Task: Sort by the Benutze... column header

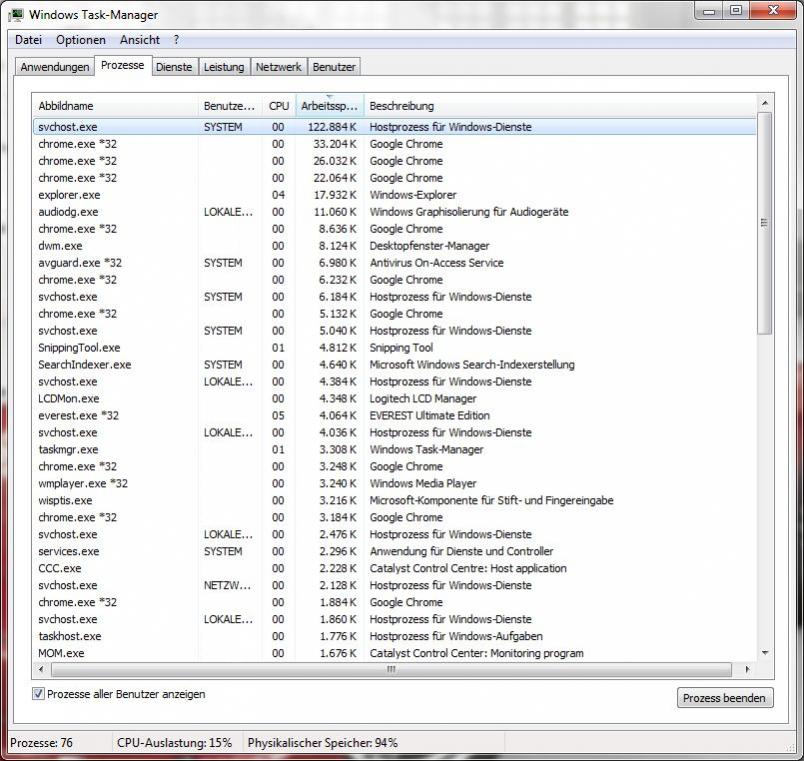Action: (x=230, y=106)
